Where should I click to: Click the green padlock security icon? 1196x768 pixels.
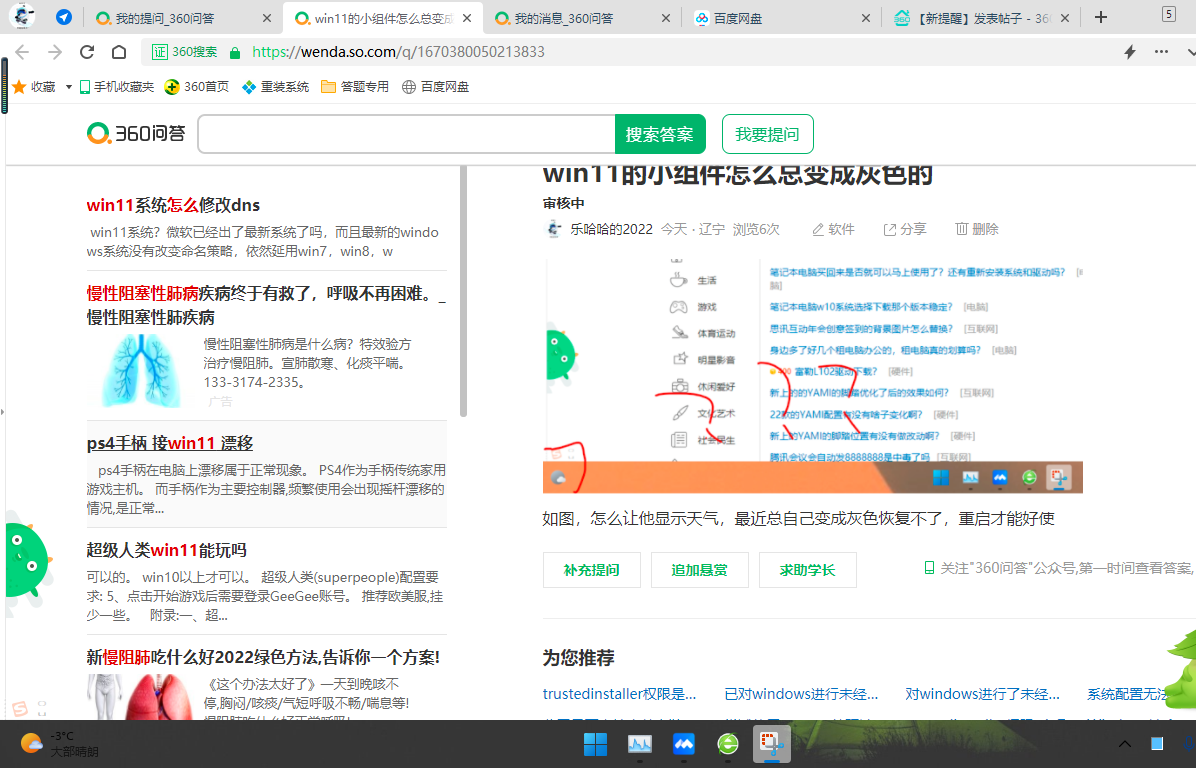(x=235, y=53)
